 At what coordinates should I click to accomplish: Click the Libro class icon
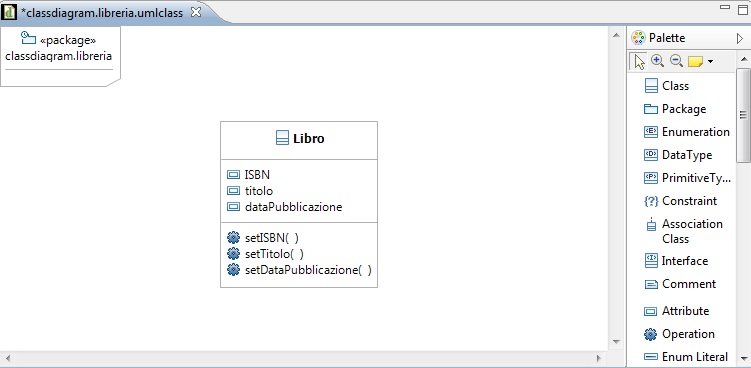click(x=283, y=138)
